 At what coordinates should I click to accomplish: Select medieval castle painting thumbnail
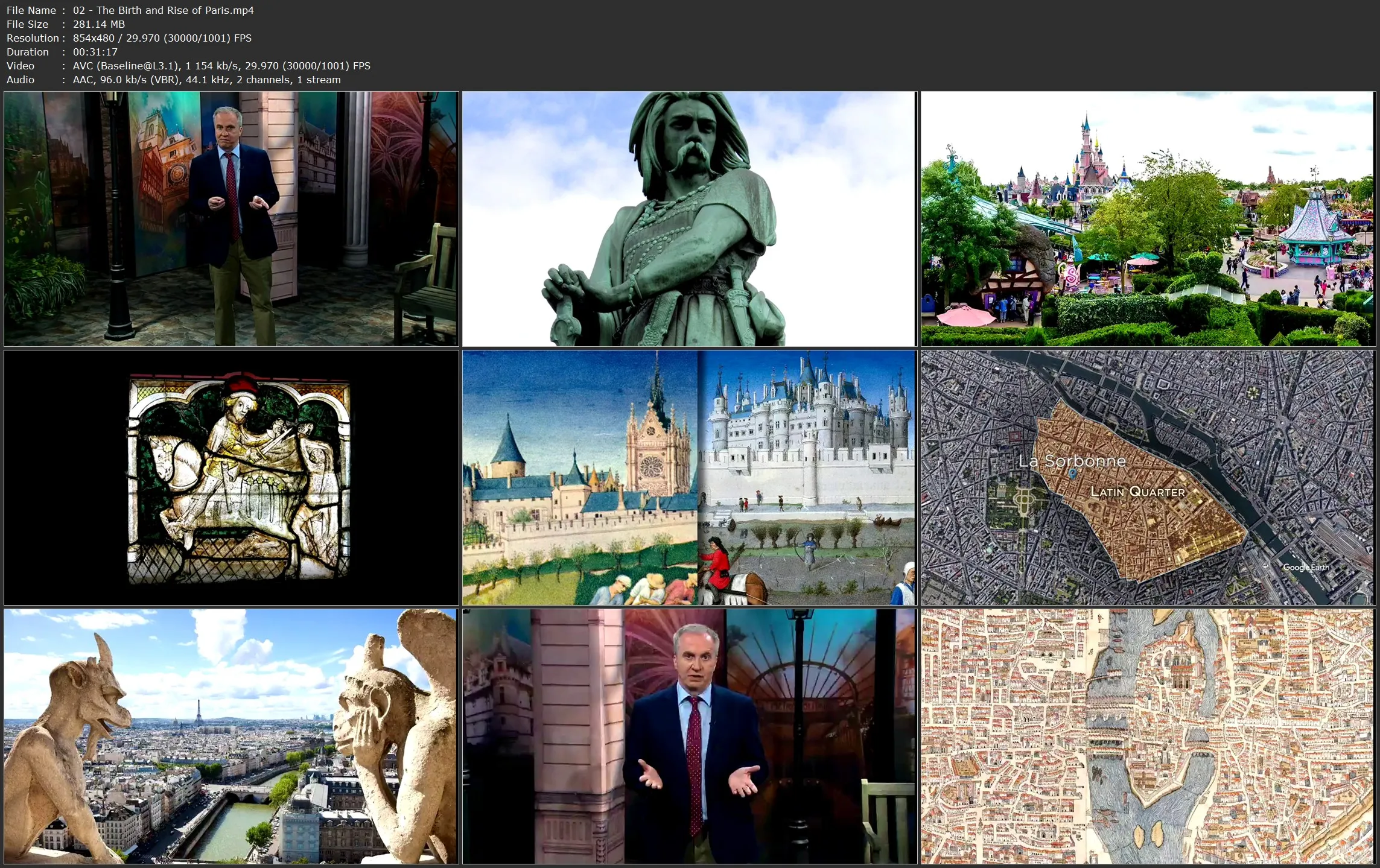point(689,478)
